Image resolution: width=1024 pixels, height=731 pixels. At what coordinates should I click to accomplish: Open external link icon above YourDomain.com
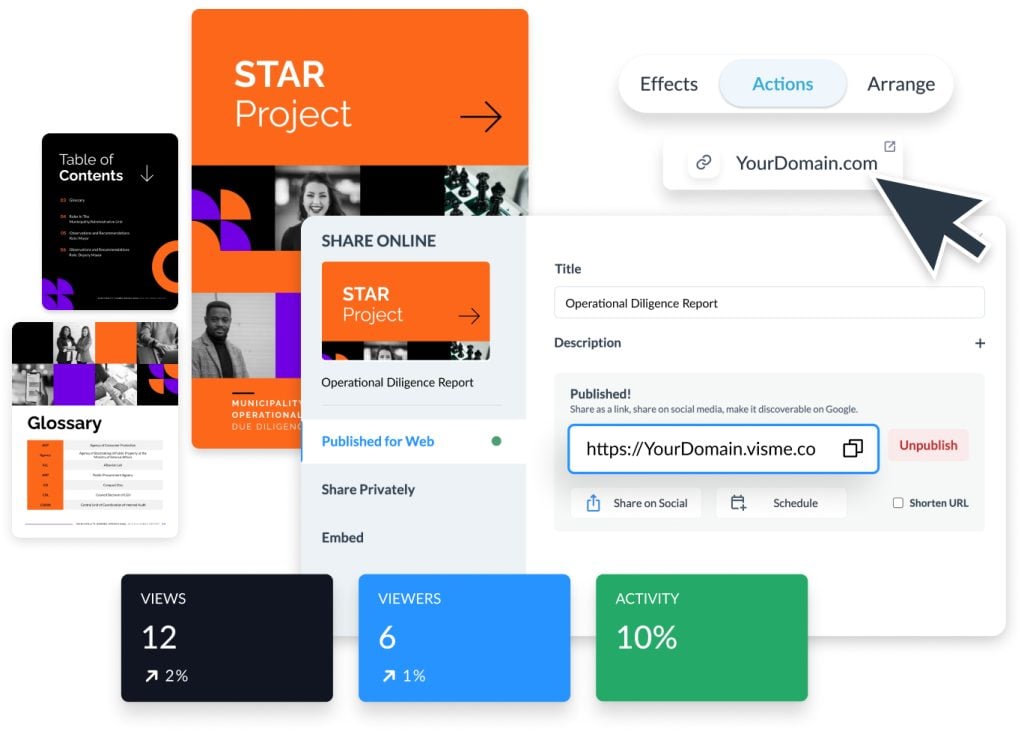(889, 147)
